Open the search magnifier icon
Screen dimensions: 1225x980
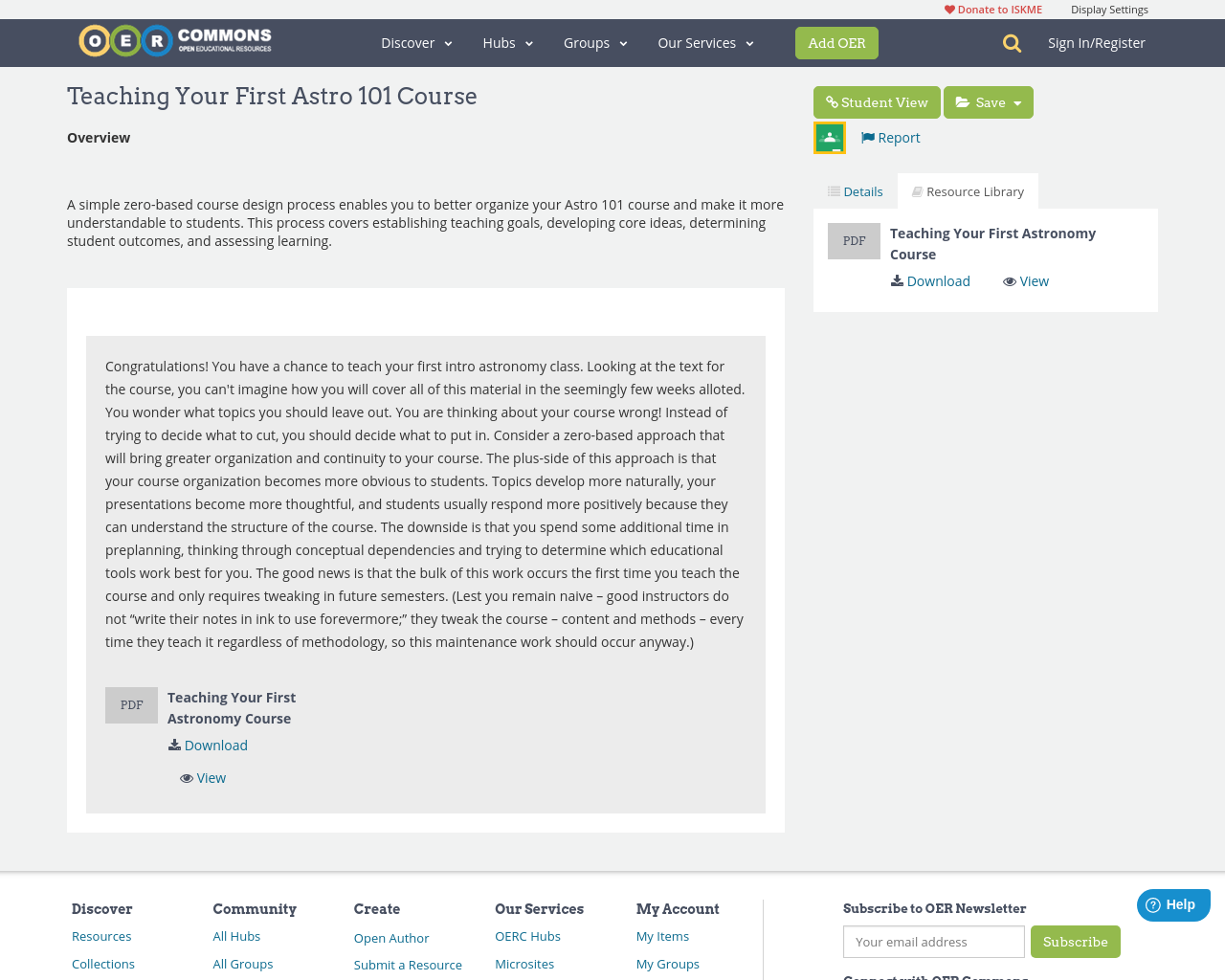coord(1012,43)
